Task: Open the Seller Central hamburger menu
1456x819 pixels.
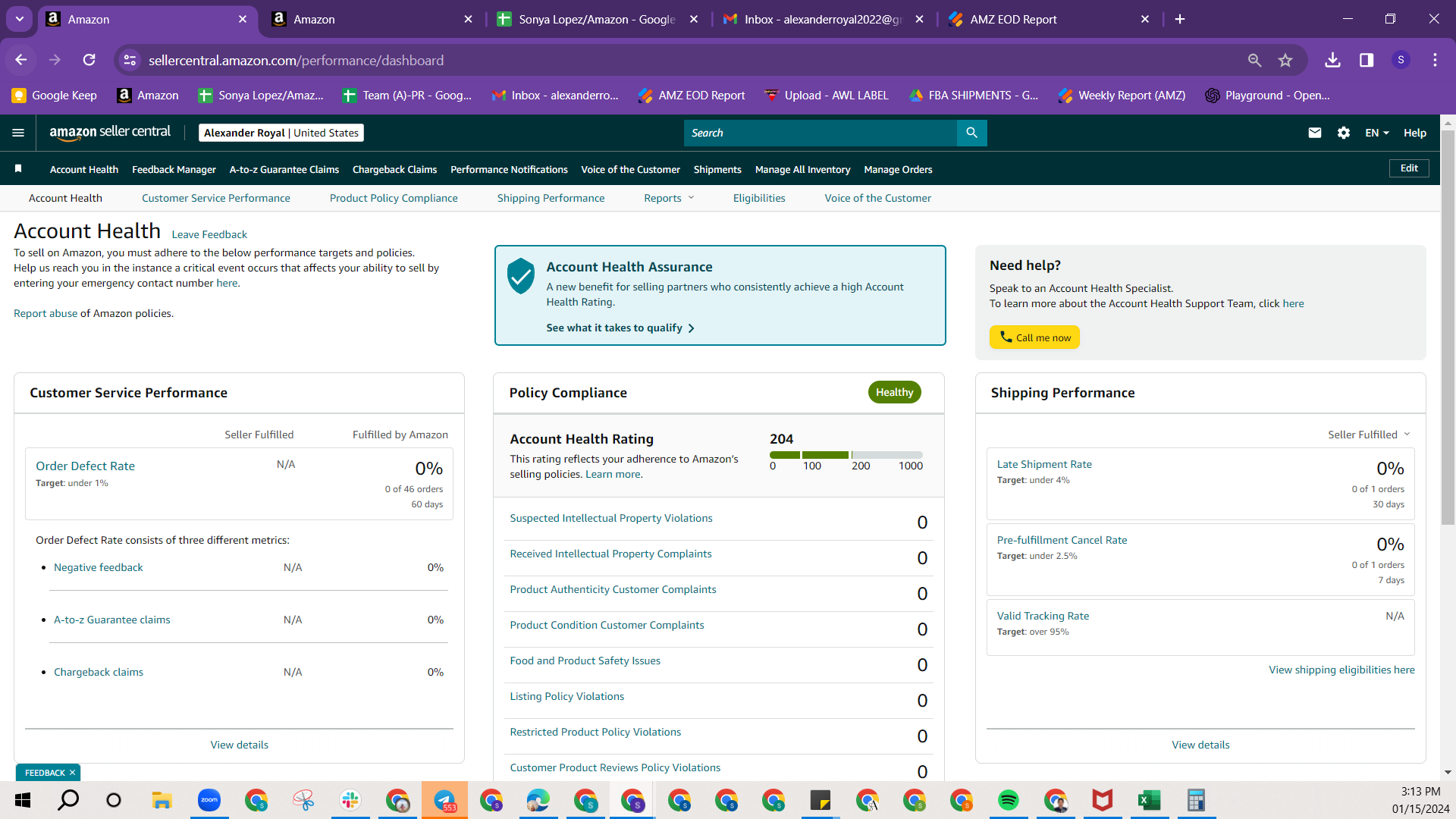Action: click(18, 133)
